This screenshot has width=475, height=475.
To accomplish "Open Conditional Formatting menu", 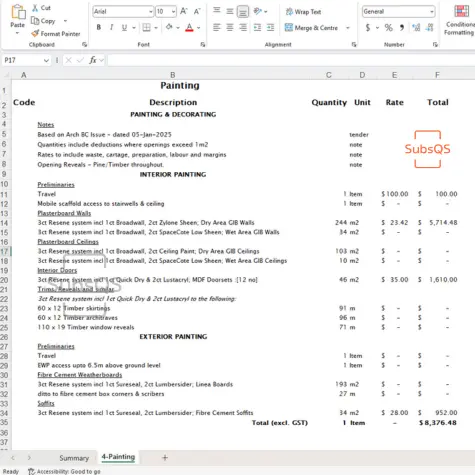I will click(461, 20).
